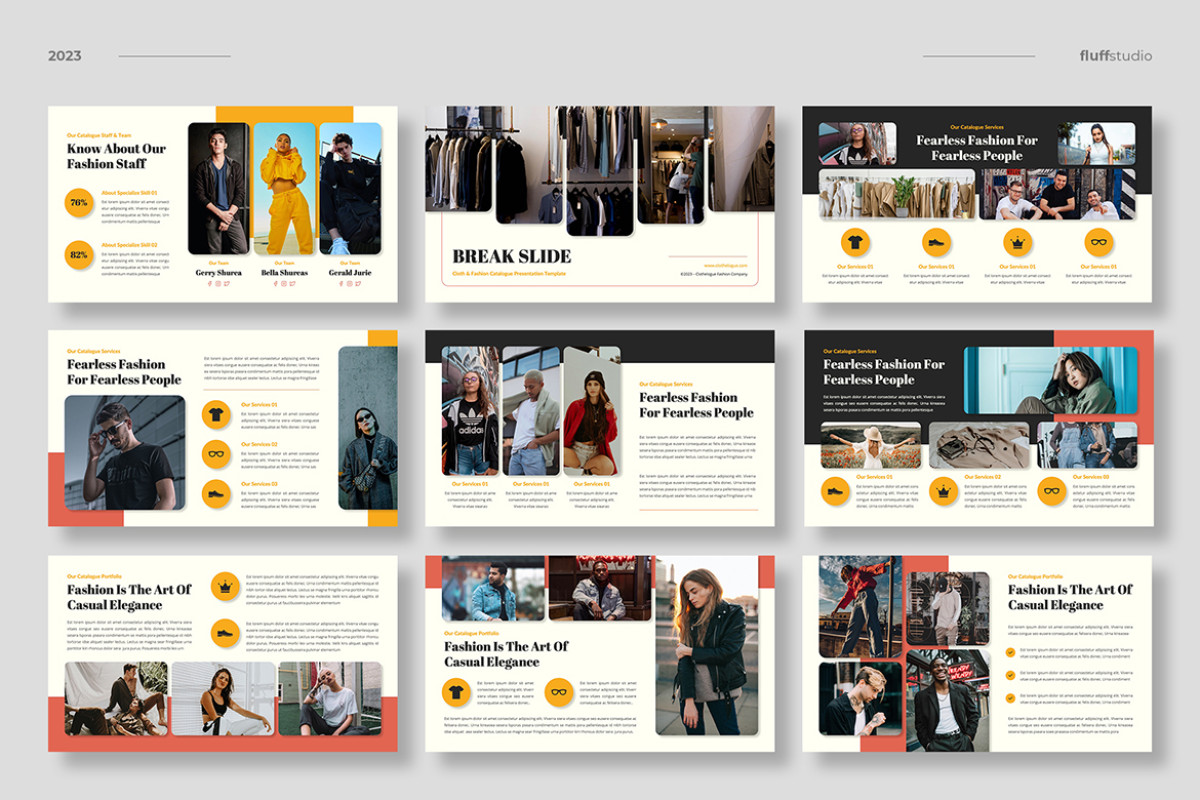Click the glasses icon for Our Services 04
Image resolution: width=1200 pixels, height=800 pixels.
pyautogui.click(x=1098, y=242)
